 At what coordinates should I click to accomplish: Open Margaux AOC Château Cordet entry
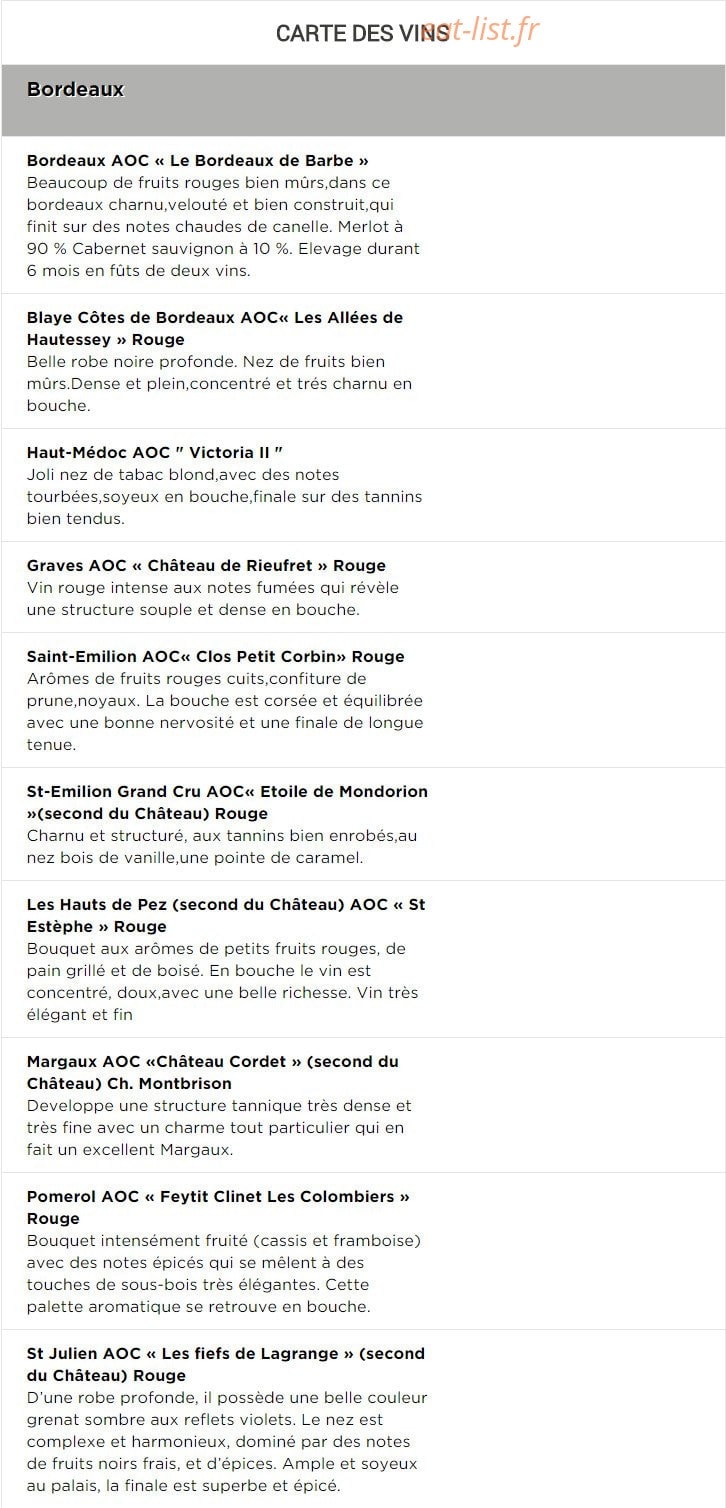[213, 1072]
